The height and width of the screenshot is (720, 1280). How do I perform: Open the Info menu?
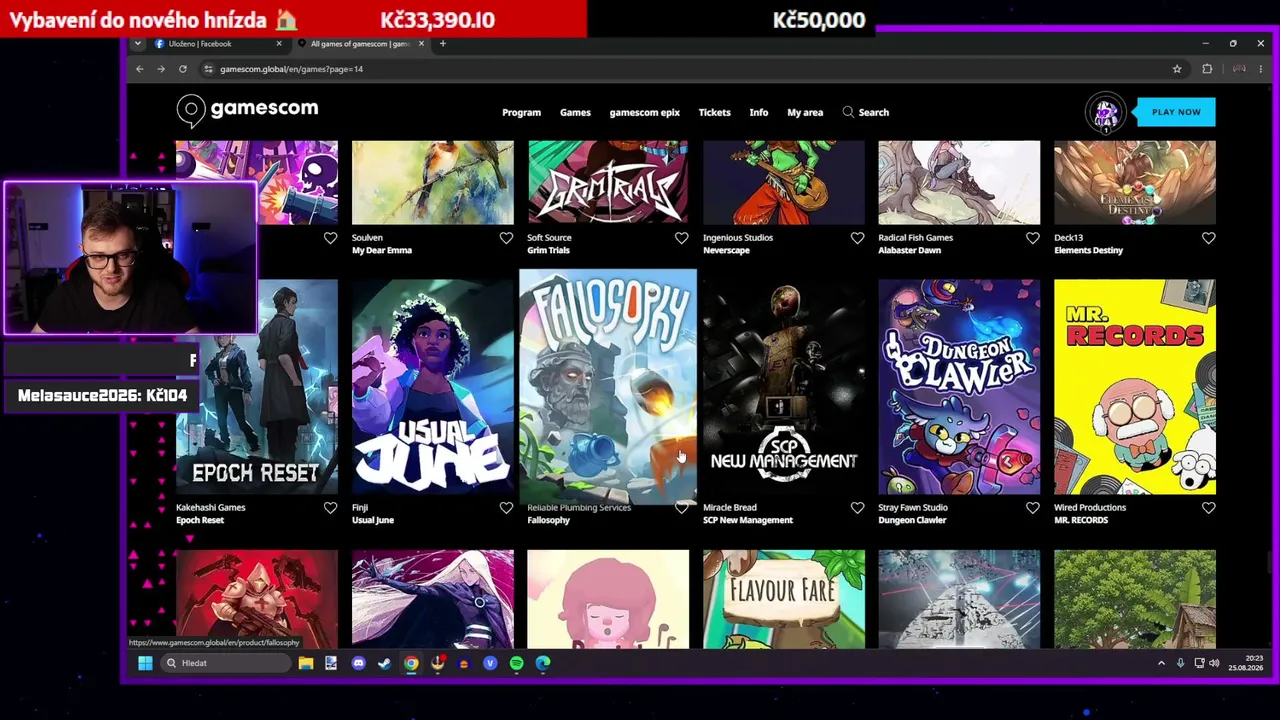759,112
